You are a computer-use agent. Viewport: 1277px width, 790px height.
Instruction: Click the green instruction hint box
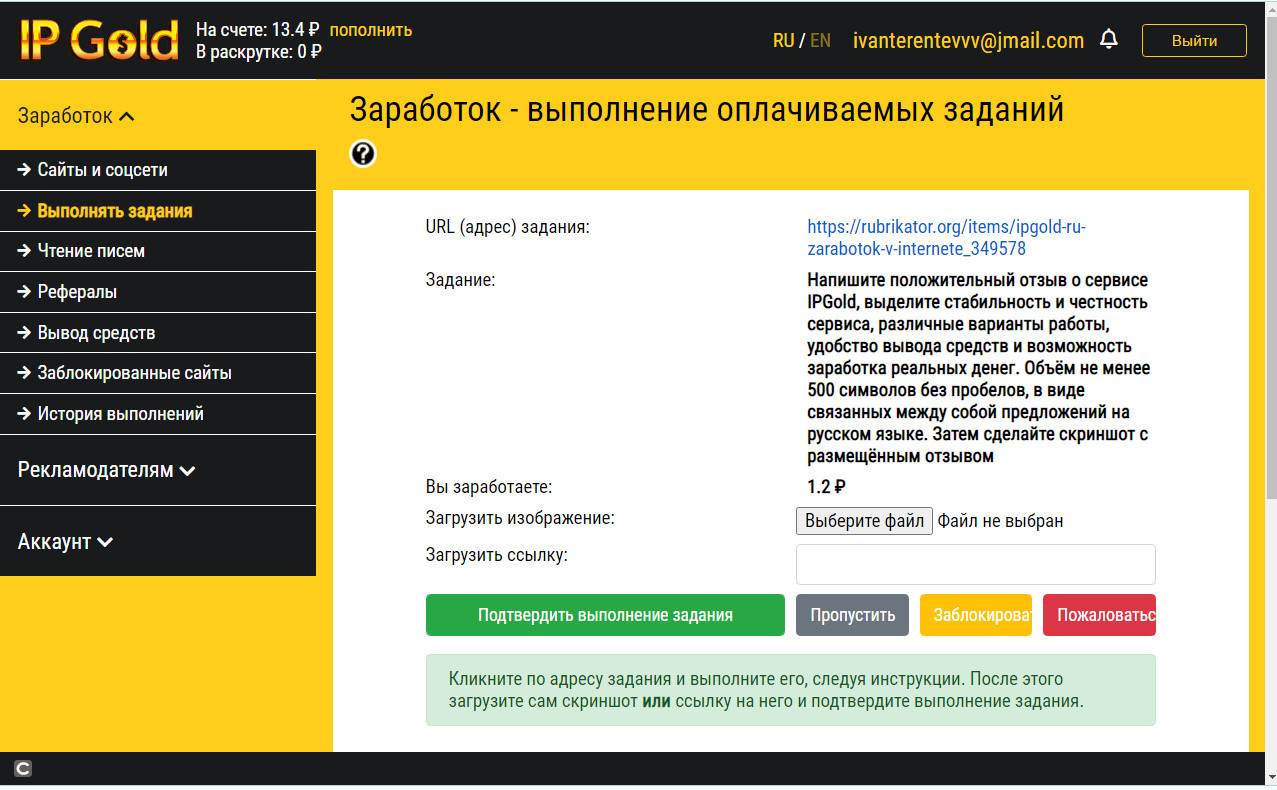tap(791, 690)
